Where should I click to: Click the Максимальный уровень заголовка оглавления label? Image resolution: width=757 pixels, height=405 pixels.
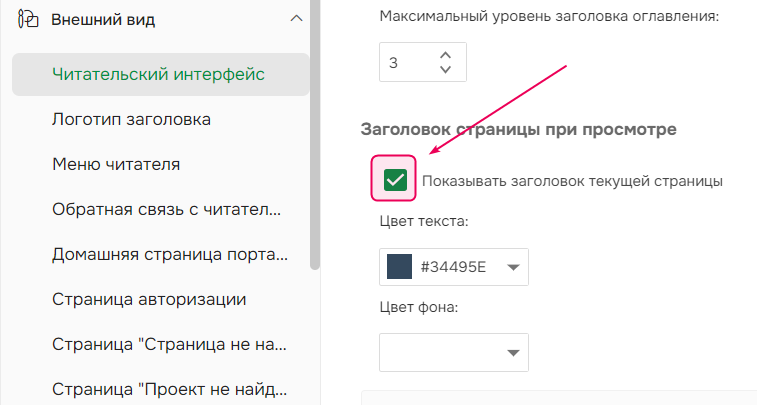(549, 16)
